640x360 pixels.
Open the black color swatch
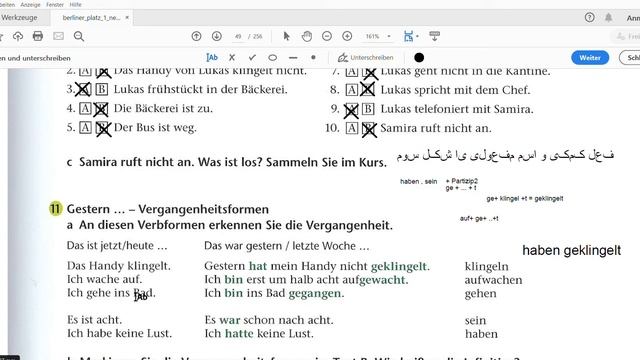coord(419,58)
